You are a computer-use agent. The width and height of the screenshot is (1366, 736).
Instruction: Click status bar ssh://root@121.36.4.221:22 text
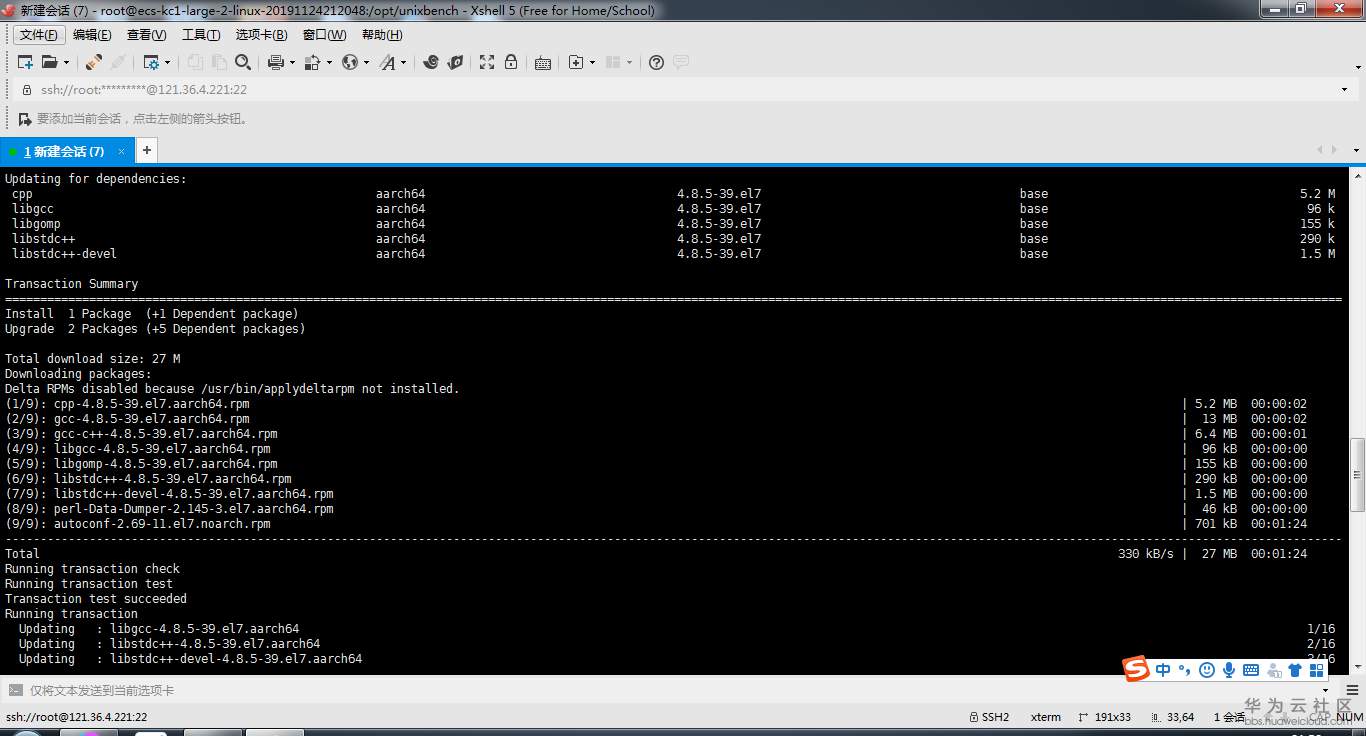[77, 717]
